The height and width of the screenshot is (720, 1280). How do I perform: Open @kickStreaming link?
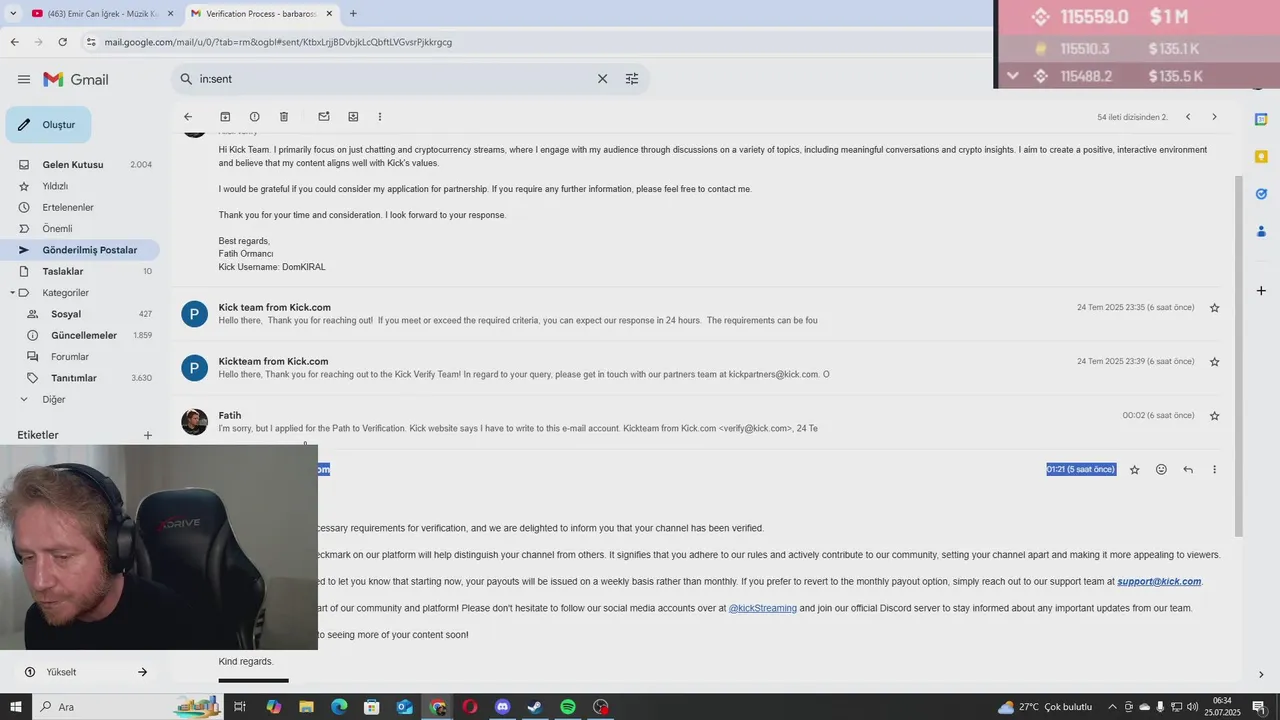[x=762, y=608]
